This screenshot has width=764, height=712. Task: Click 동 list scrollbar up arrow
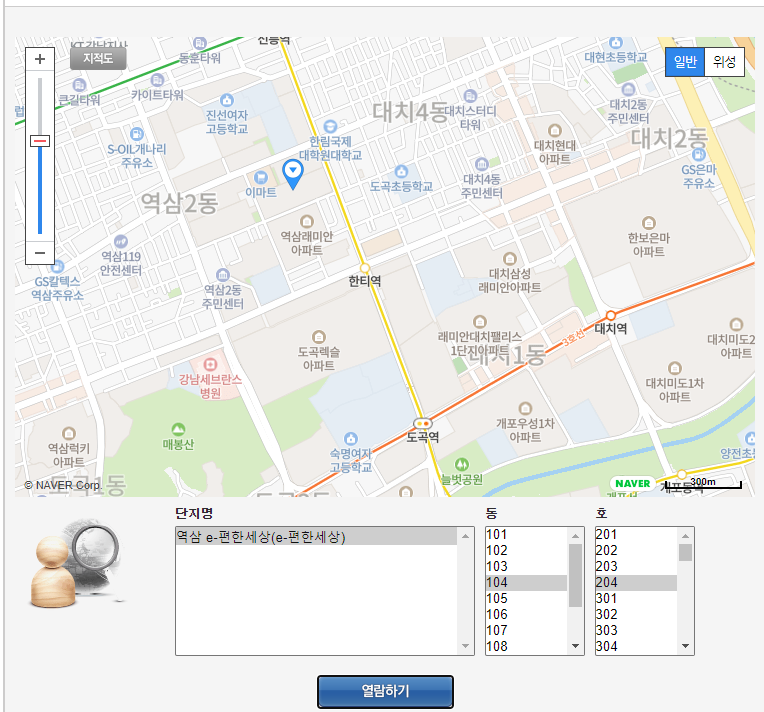[x=575, y=536]
